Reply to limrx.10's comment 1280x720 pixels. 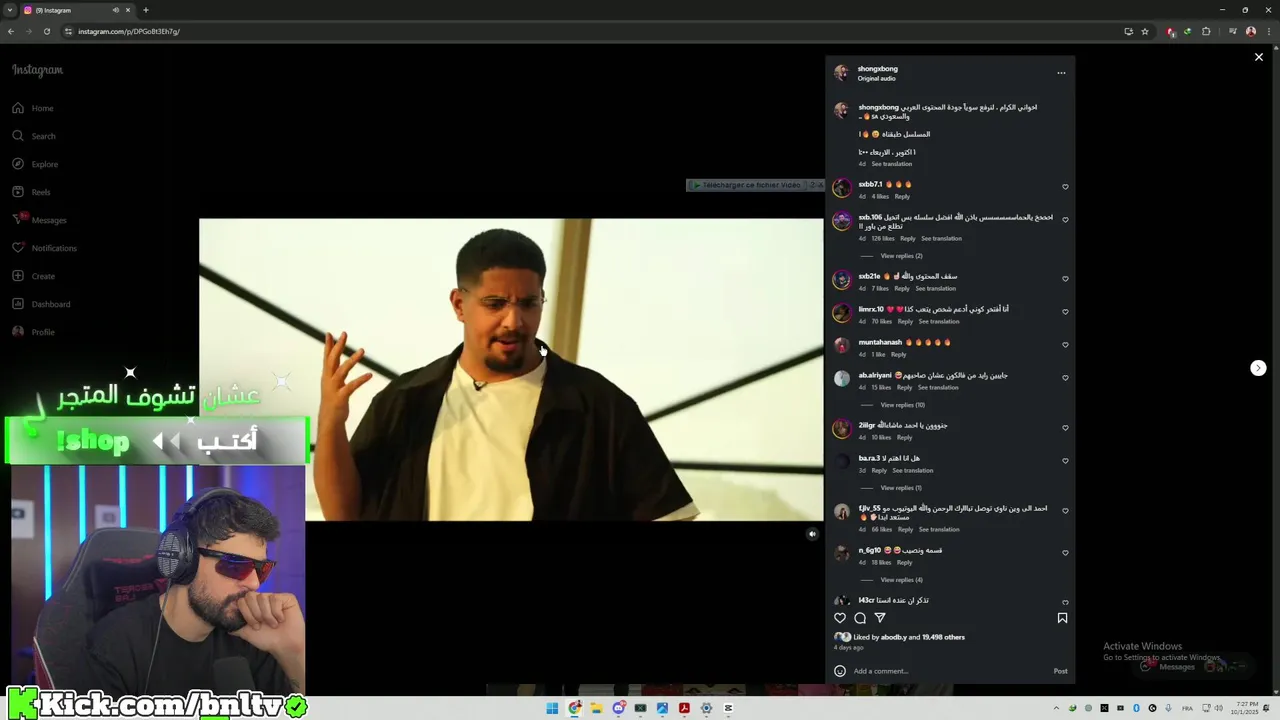pyautogui.click(x=905, y=322)
